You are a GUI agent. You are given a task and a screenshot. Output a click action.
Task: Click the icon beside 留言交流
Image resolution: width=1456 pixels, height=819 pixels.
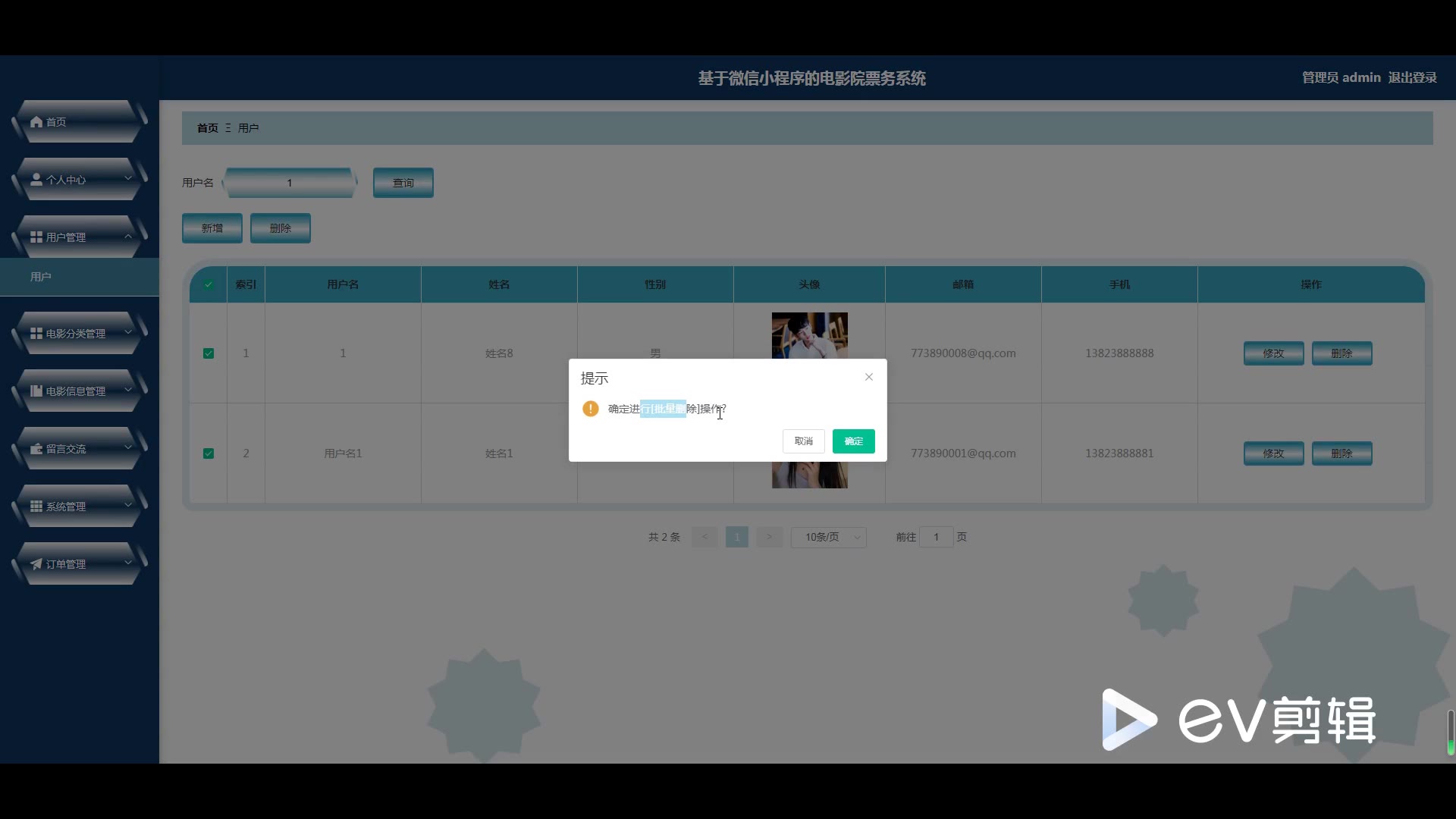36,449
